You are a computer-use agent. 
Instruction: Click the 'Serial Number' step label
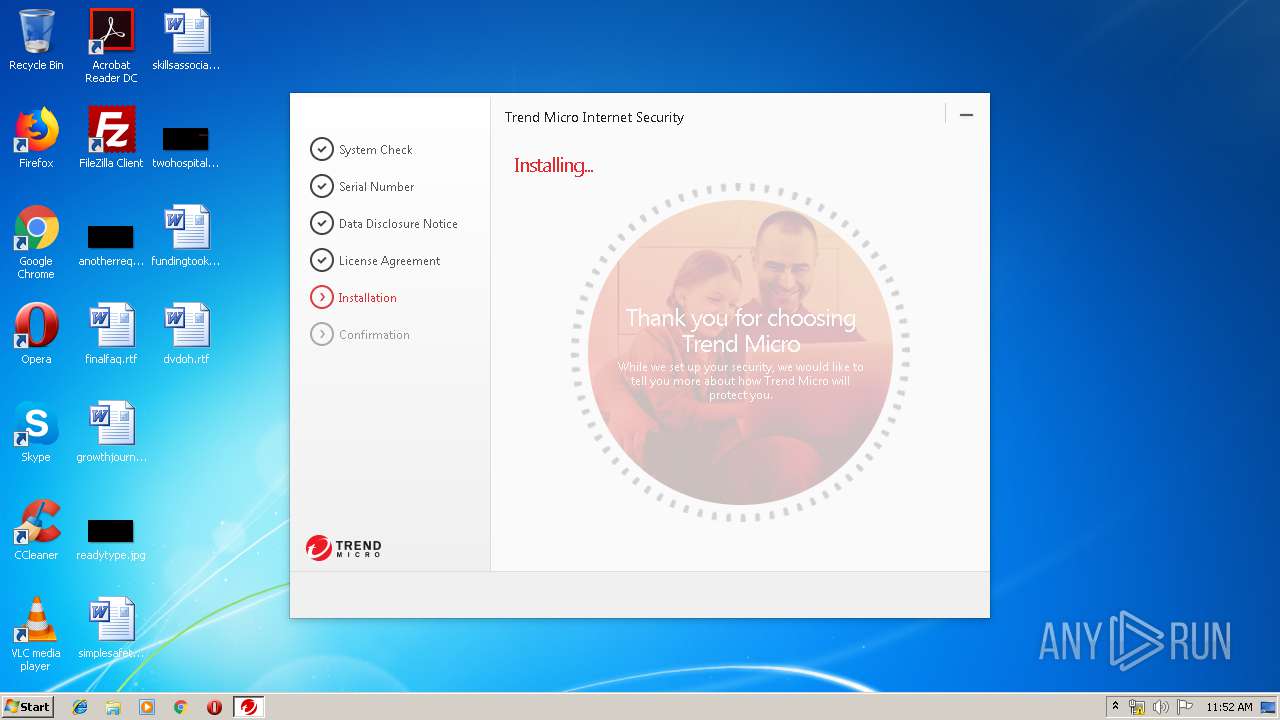[376, 187]
